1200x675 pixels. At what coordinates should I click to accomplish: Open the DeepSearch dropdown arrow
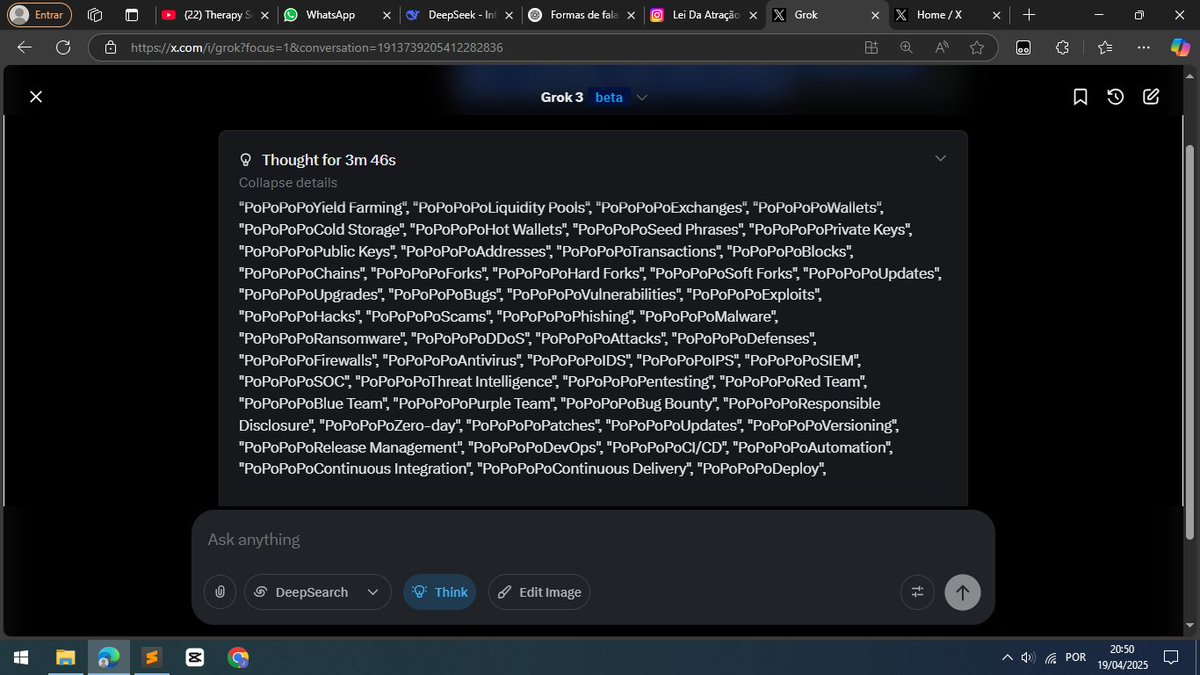[x=373, y=592]
